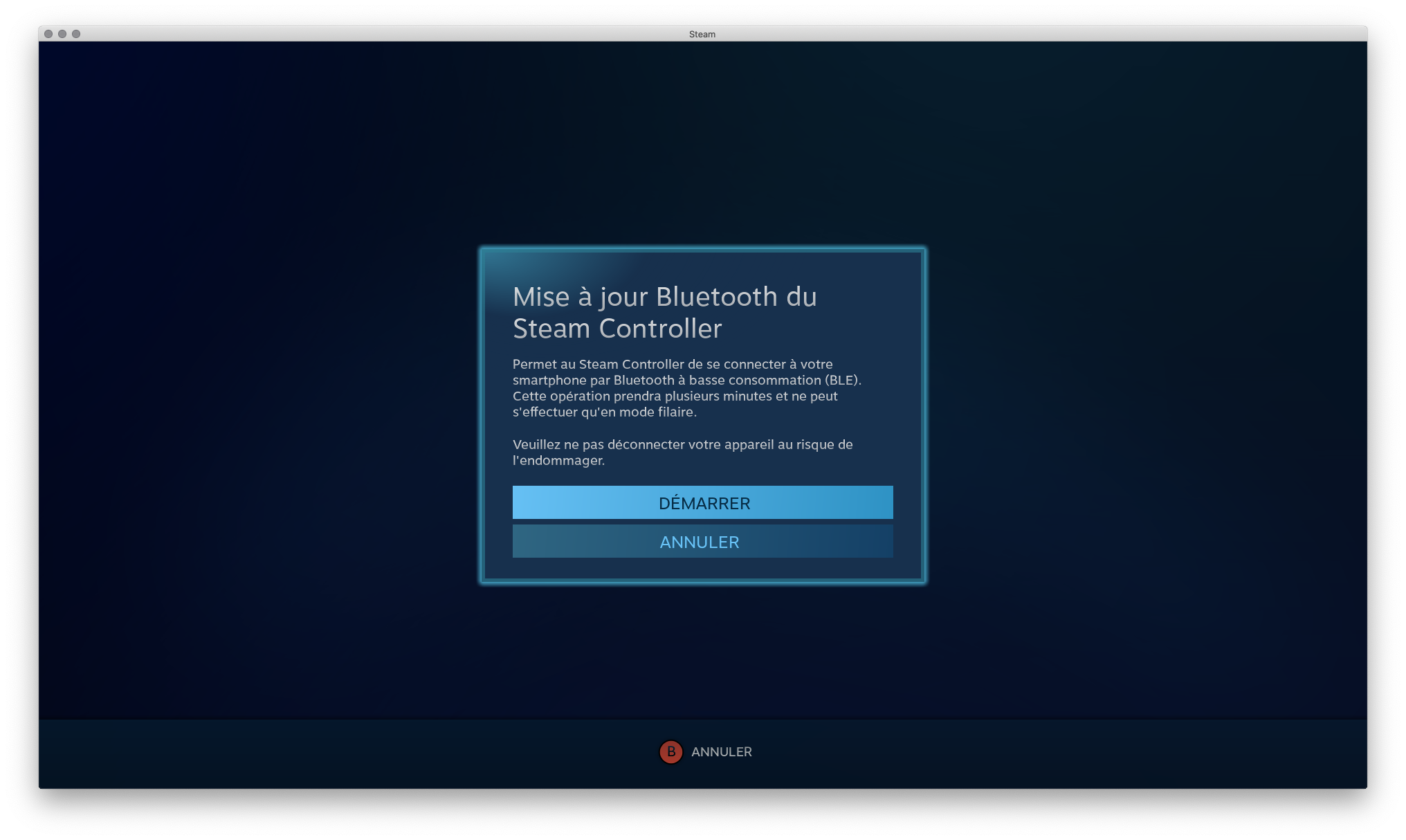
Task: Minimize the Steam window with the title bar button
Action: [62, 34]
